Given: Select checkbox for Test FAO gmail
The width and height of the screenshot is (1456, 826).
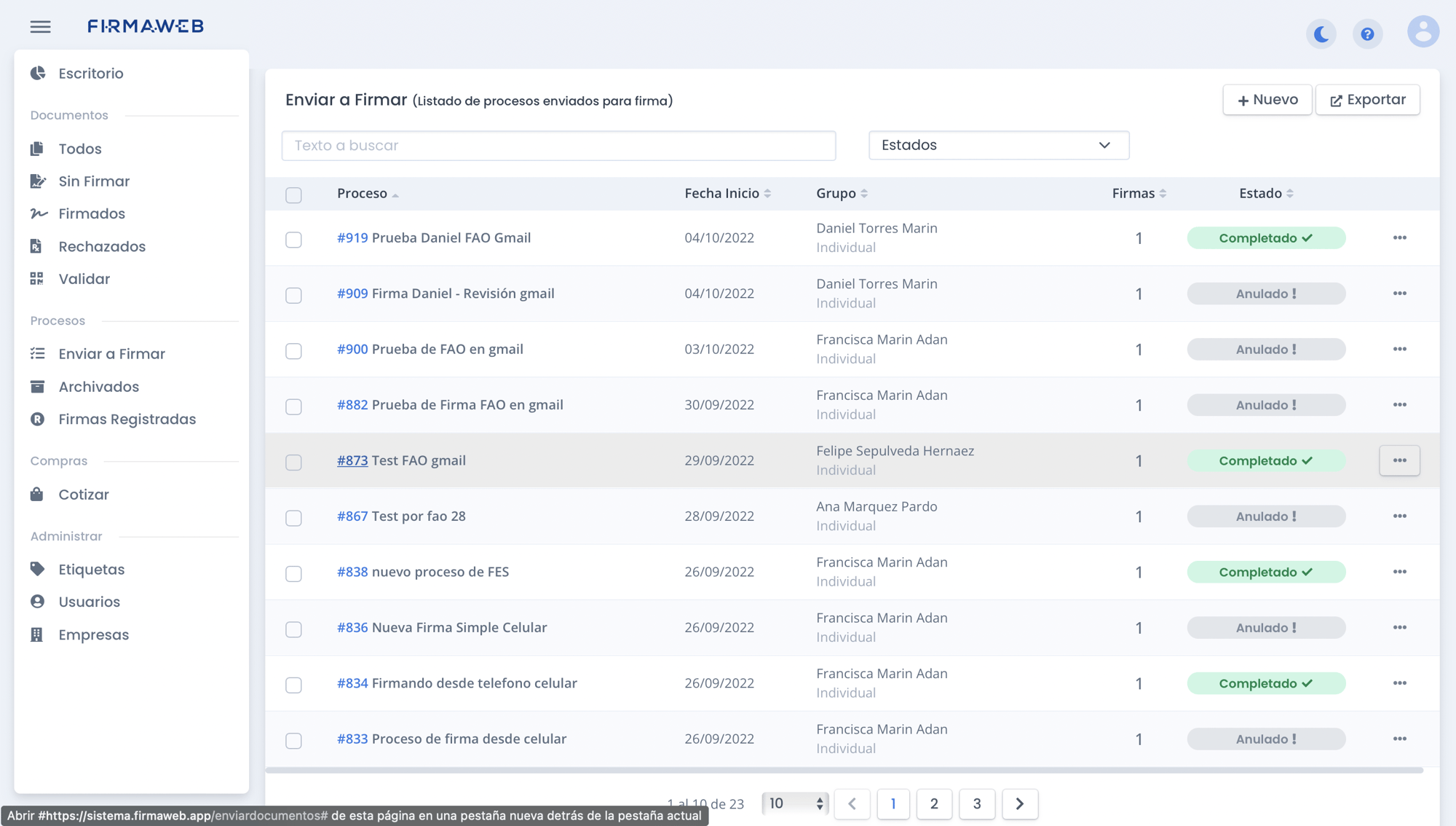Looking at the screenshot, I should 293,463.
